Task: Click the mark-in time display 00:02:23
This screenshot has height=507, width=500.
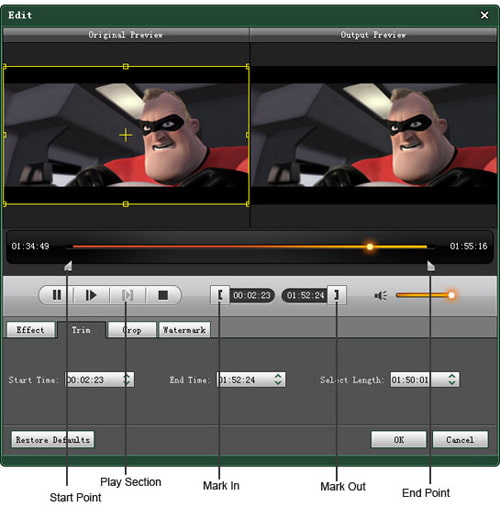Action: tap(252, 295)
